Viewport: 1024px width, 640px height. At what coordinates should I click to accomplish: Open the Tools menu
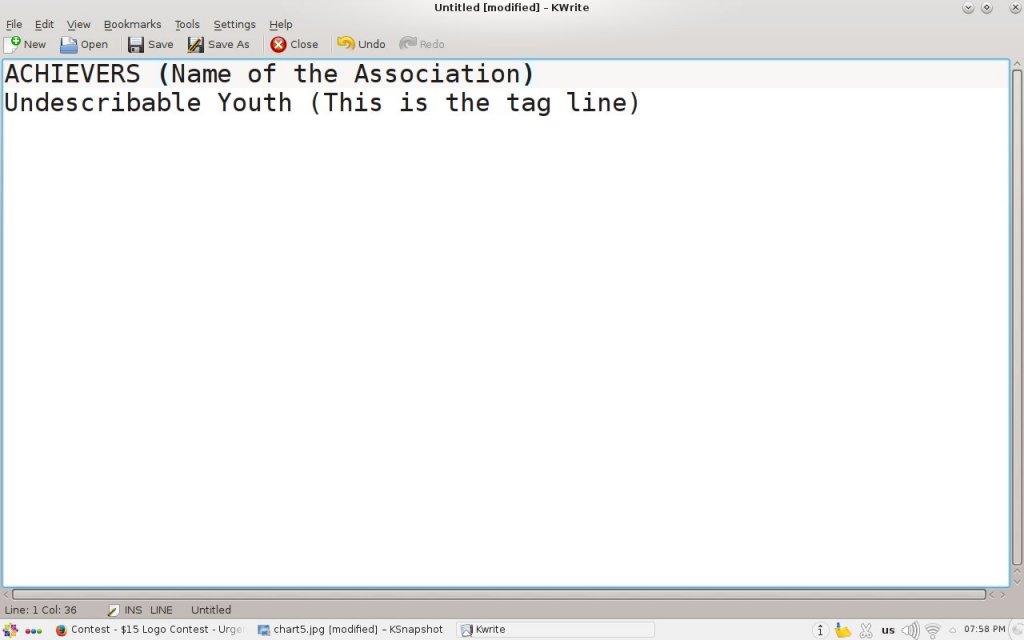point(187,24)
